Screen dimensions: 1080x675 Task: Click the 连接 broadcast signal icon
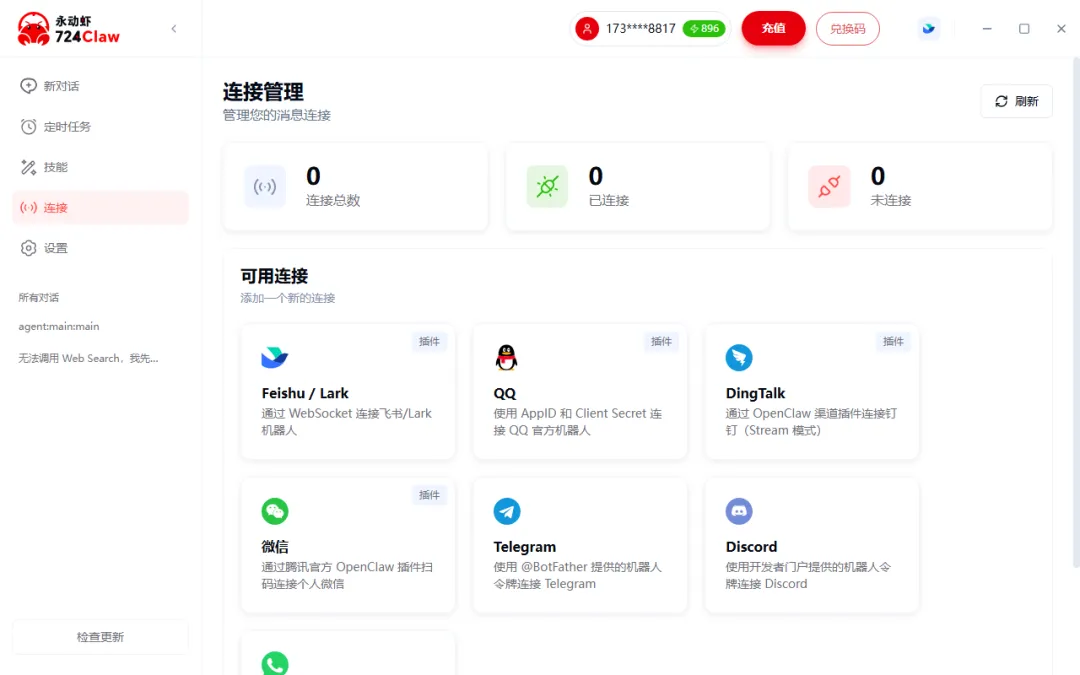(x=28, y=207)
